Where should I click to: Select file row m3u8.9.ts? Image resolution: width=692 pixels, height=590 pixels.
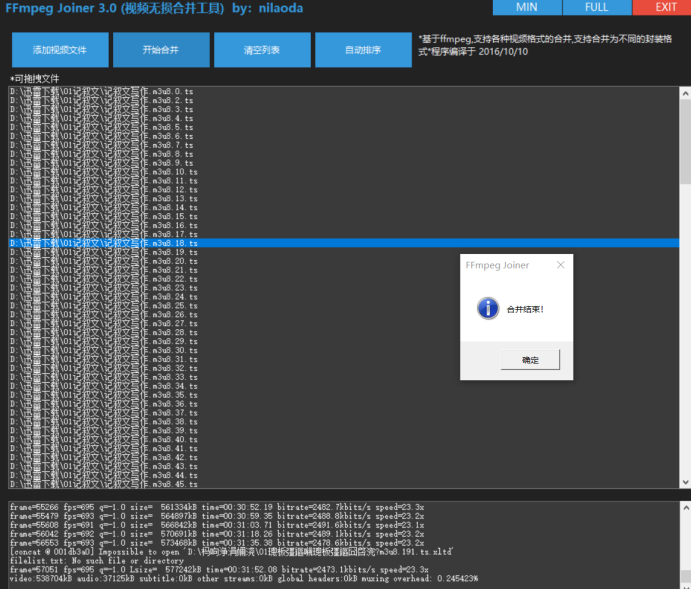point(344,163)
